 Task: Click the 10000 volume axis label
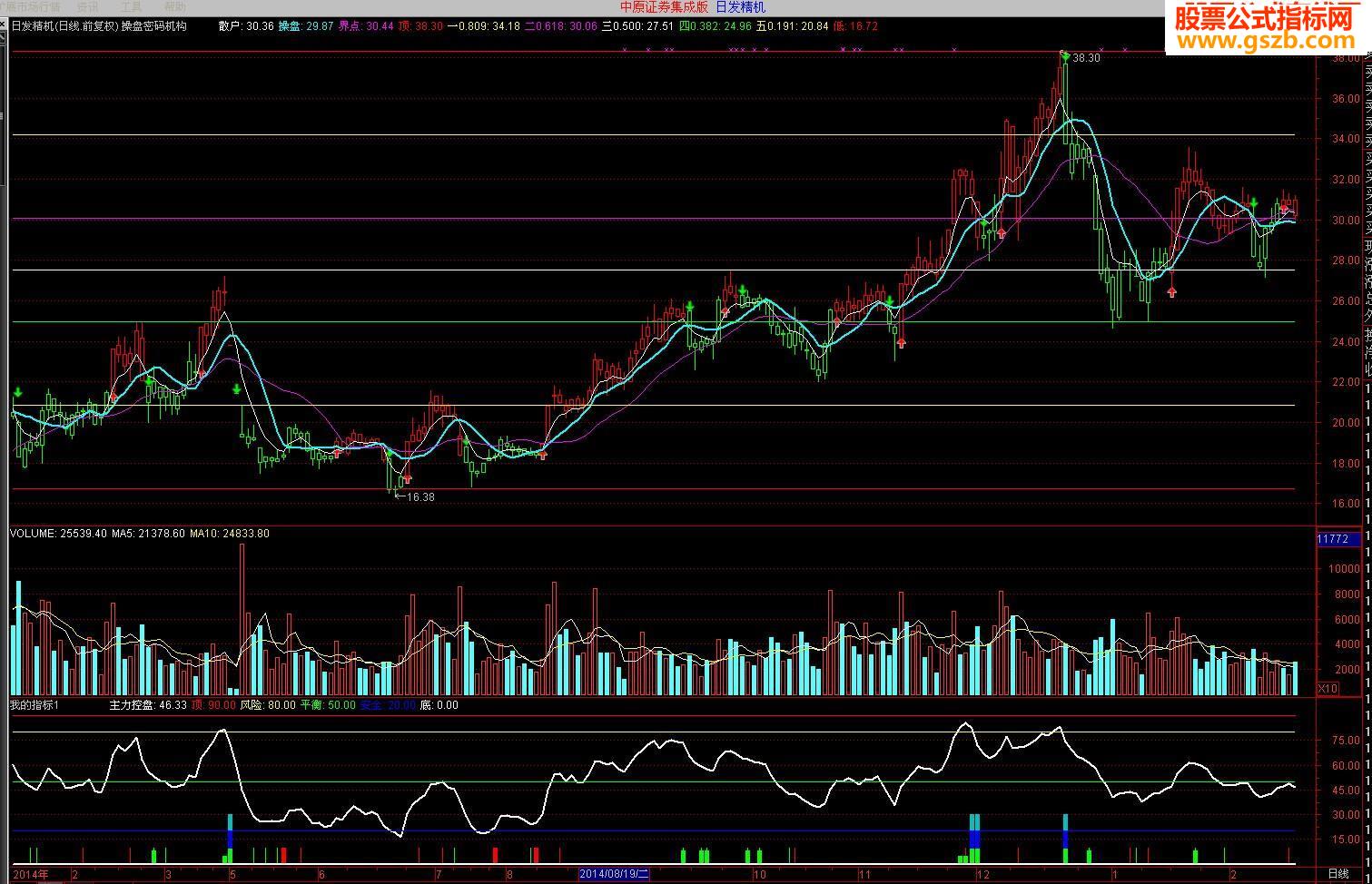[1344, 569]
